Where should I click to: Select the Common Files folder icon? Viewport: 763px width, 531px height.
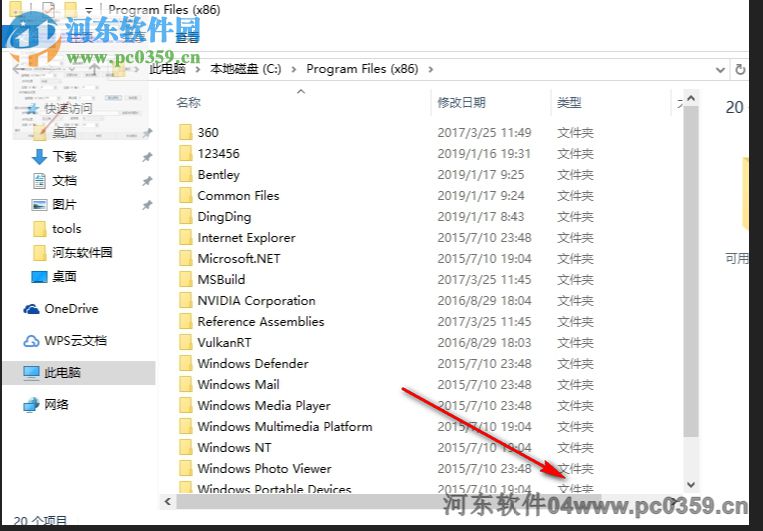pyautogui.click(x=185, y=195)
